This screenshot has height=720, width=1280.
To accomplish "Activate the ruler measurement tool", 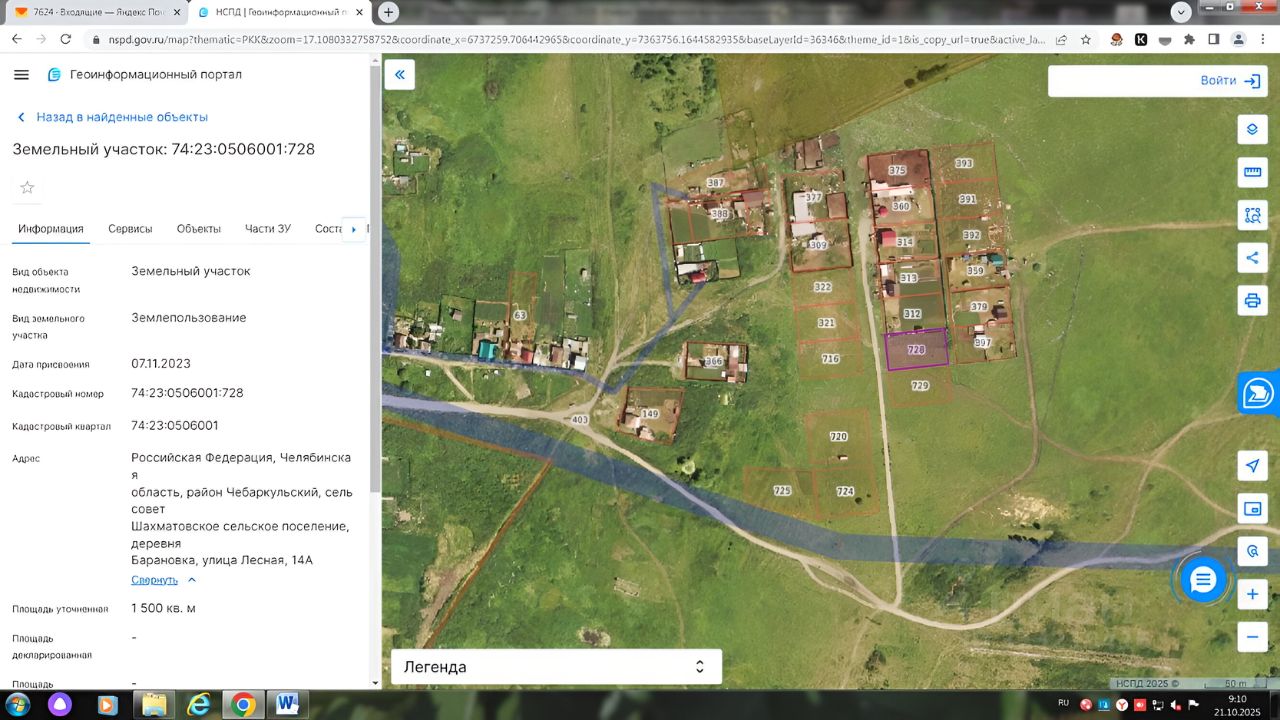I will [1252, 172].
